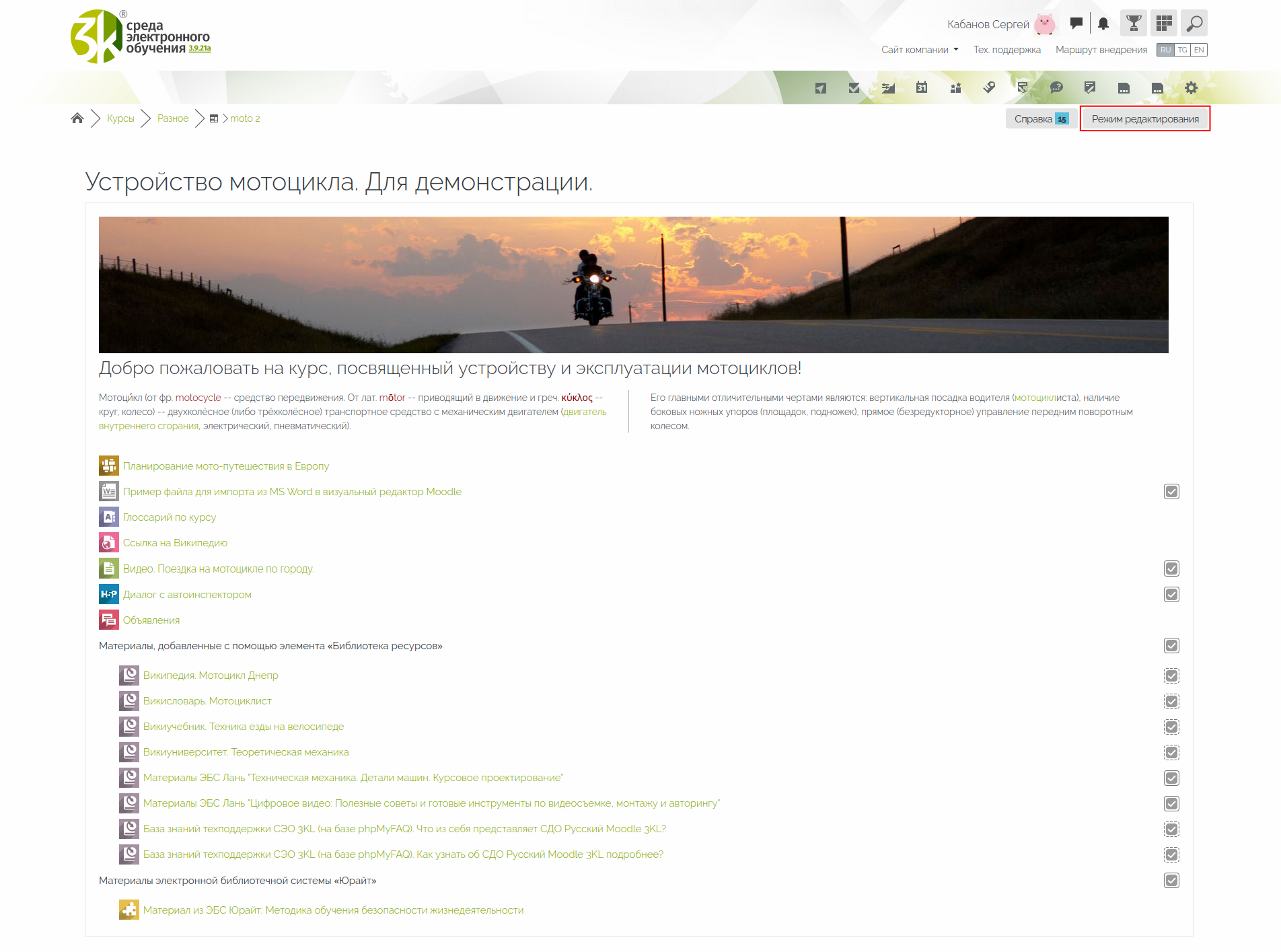Click the Word file icon of import example

click(109, 491)
